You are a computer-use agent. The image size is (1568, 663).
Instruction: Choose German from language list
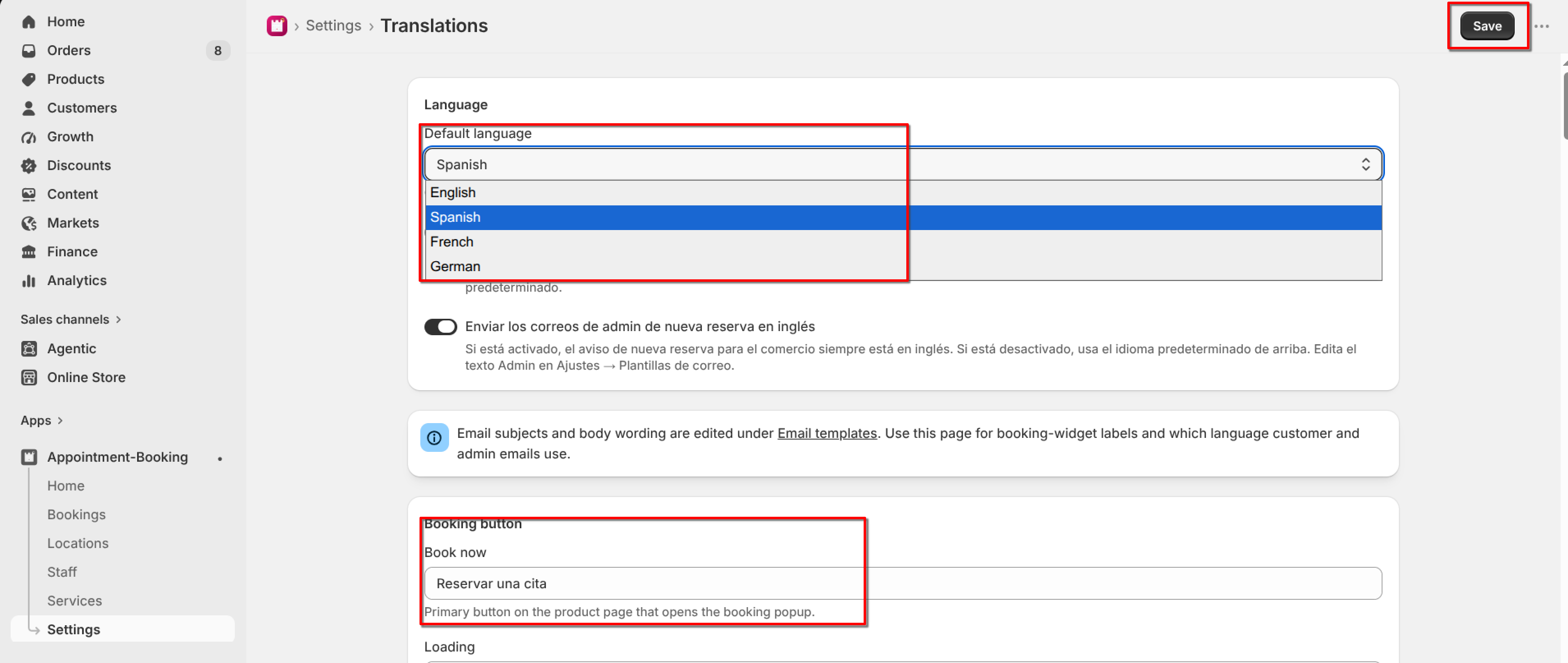[x=903, y=267]
